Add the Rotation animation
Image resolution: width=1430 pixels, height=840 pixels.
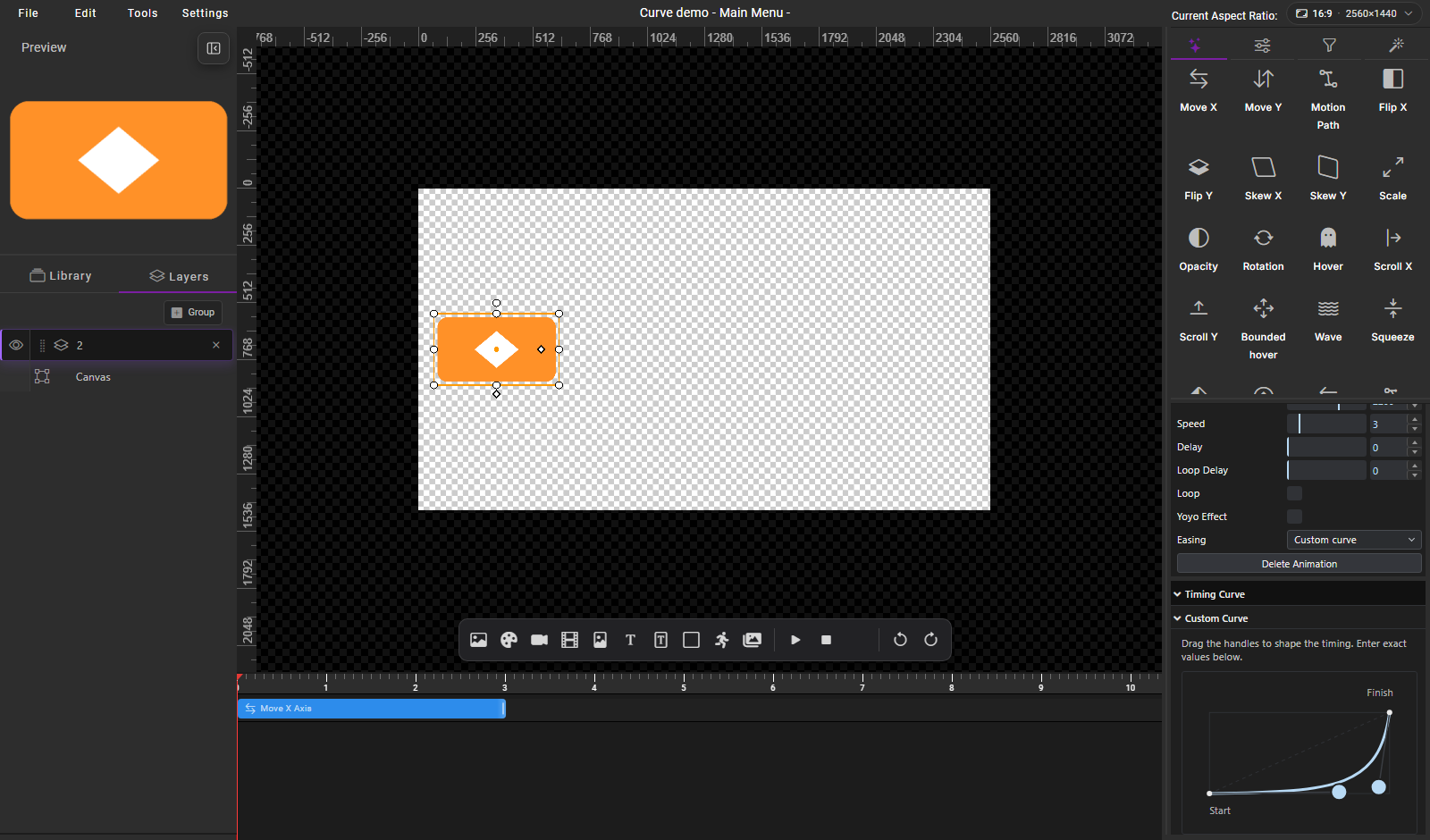click(1263, 248)
